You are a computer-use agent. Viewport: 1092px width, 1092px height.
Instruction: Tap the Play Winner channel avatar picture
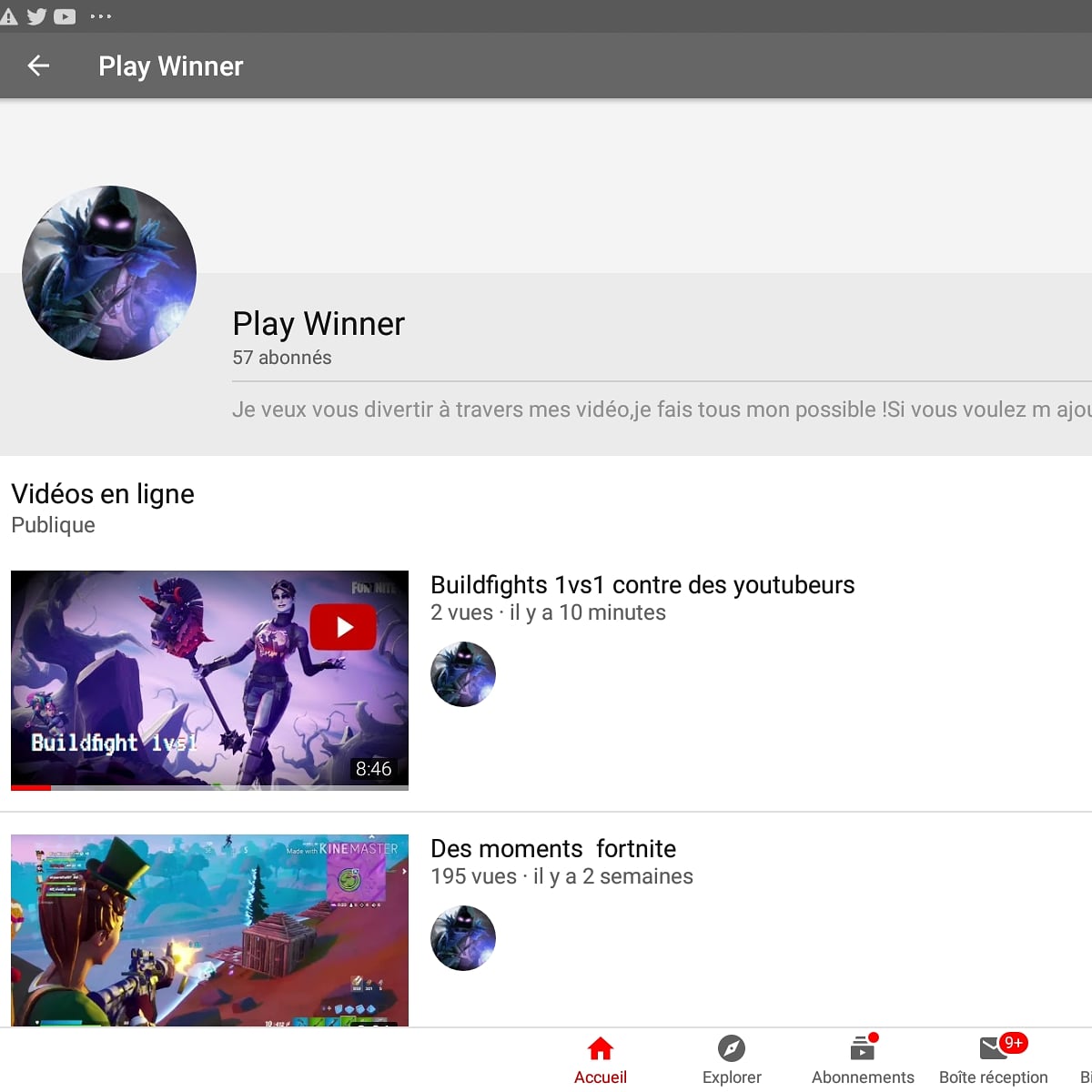pos(108,272)
